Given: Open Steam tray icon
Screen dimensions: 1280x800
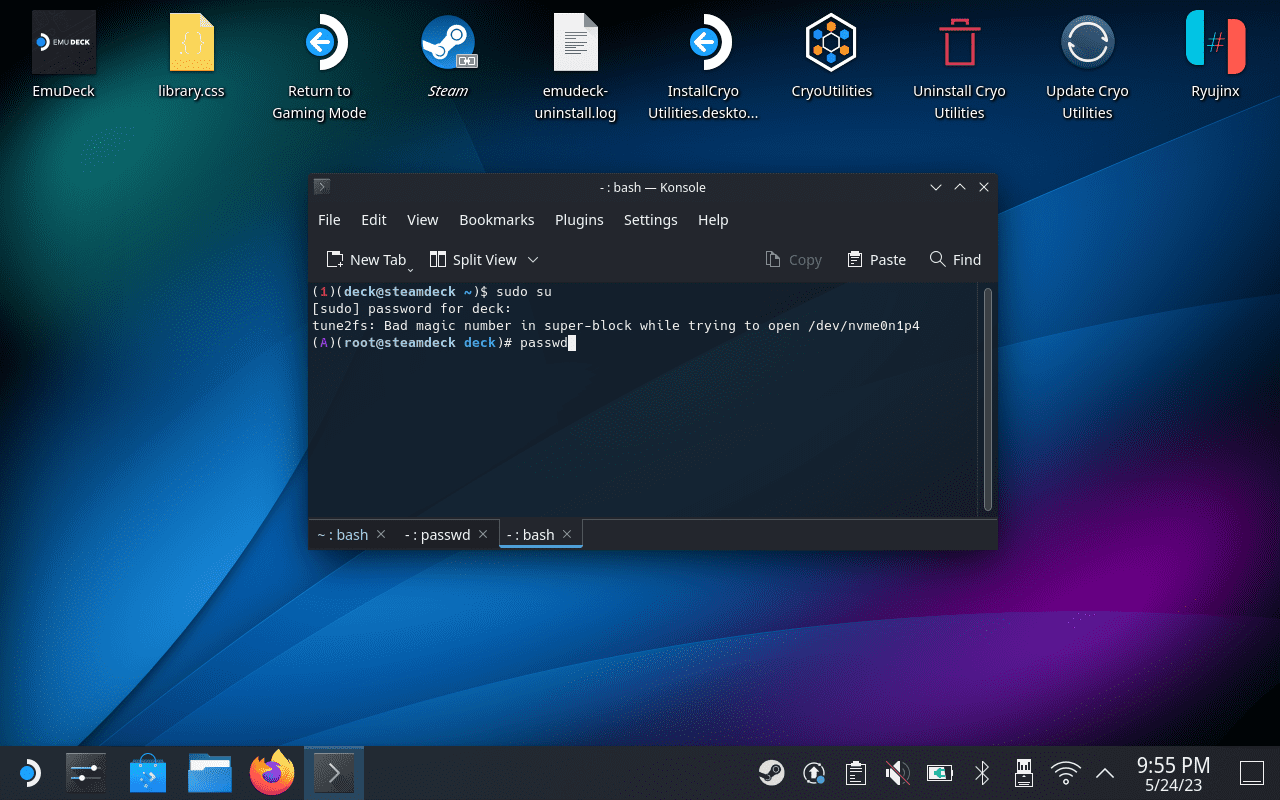Looking at the screenshot, I should click(771, 772).
